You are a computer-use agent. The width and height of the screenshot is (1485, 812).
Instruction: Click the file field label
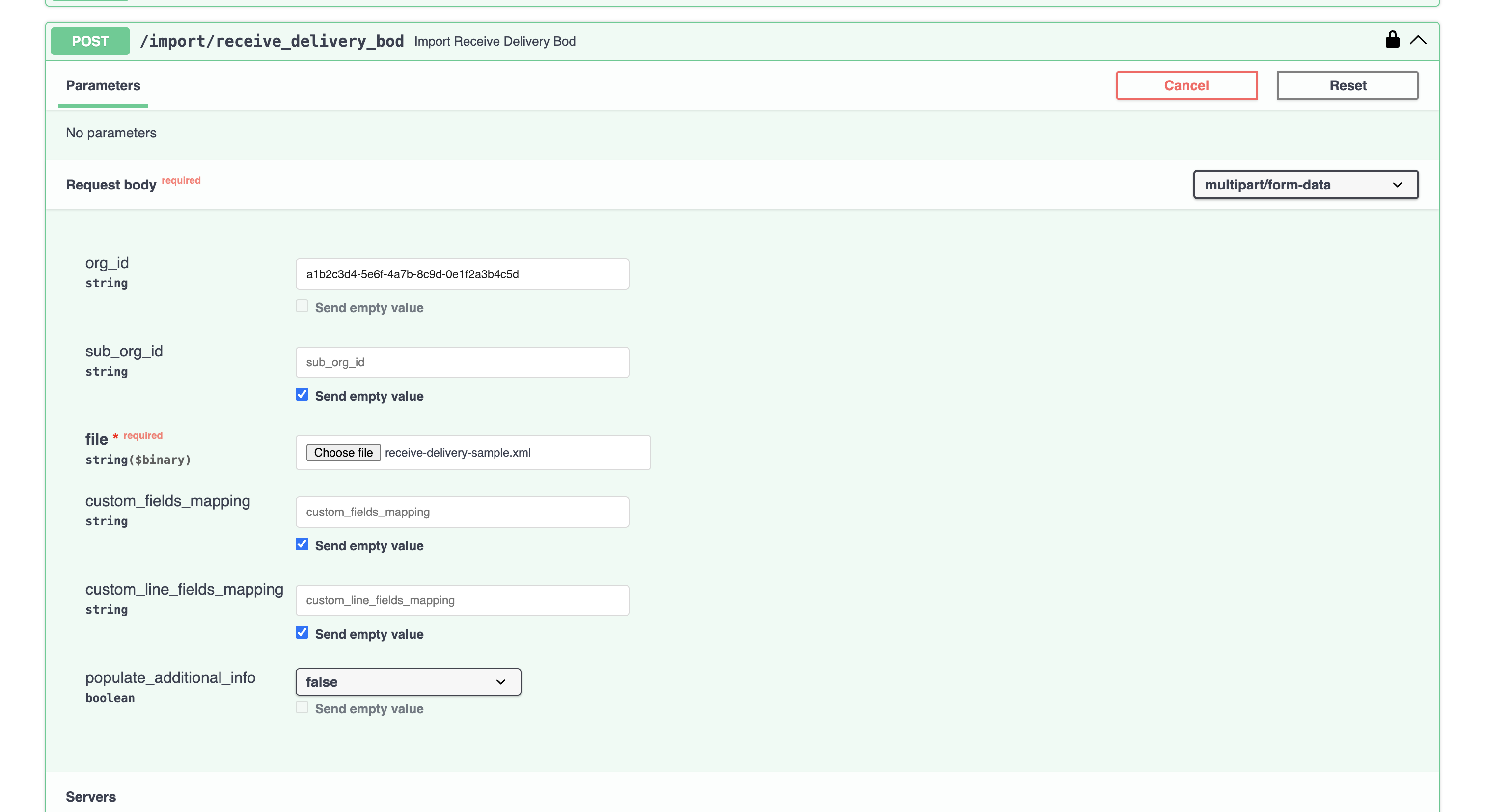pyautogui.click(x=96, y=440)
